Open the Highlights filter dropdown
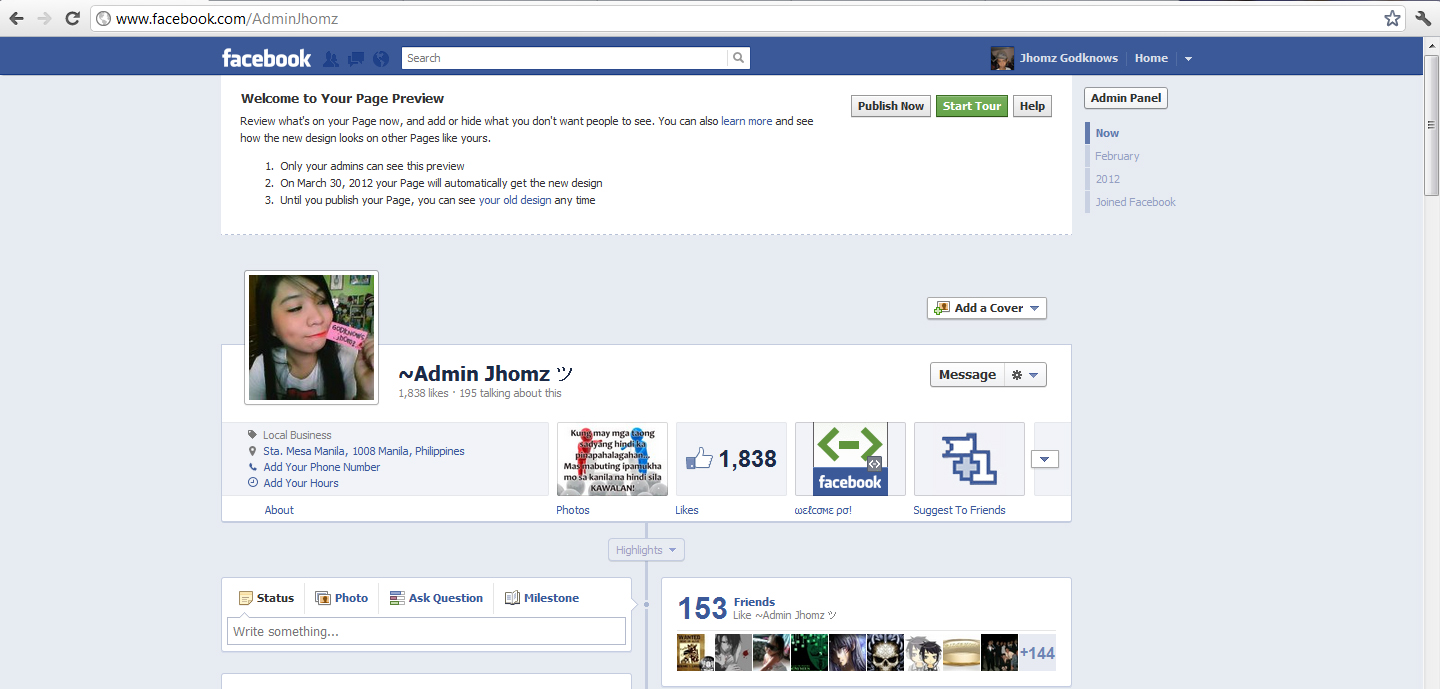The width and height of the screenshot is (1440, 689). (646, 550)
